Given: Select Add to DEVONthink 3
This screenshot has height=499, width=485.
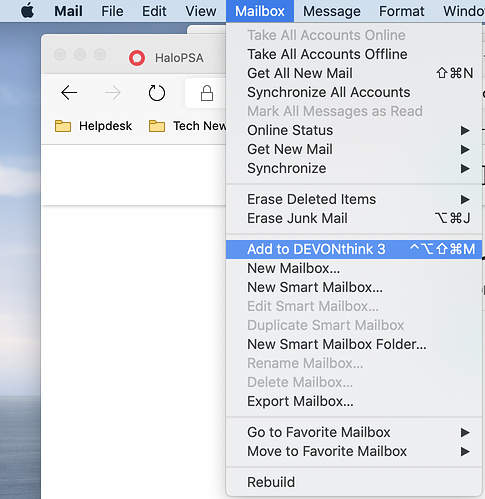Looking at the screenshot, I should point(354,249).
